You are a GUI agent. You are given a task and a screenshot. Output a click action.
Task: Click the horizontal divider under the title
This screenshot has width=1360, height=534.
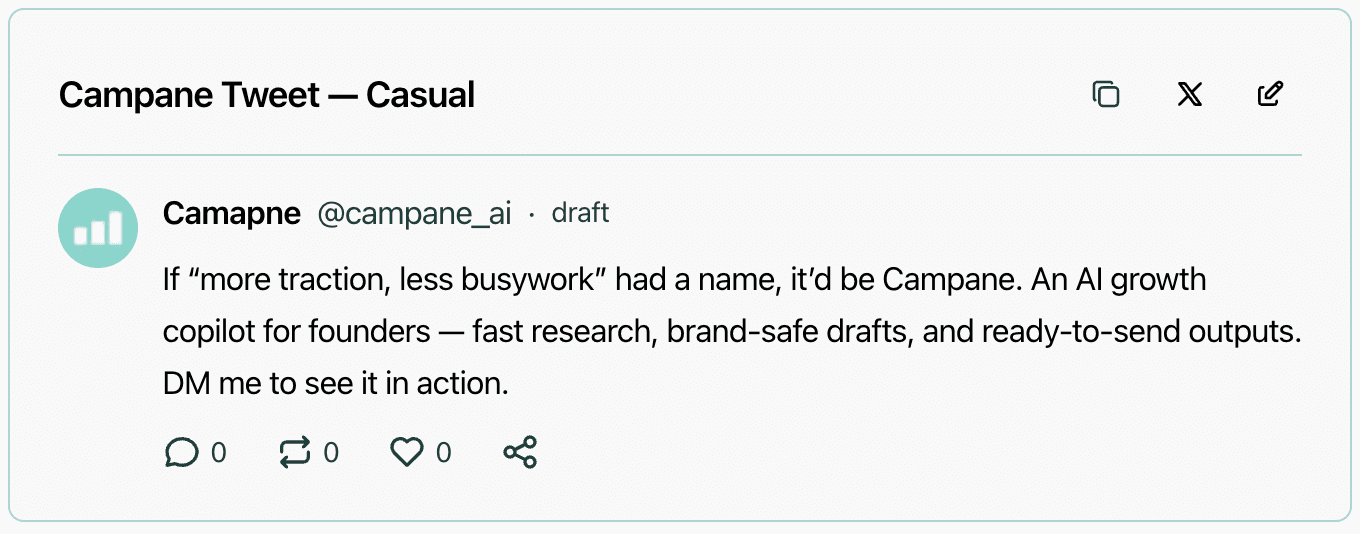[x=680, y=155]
